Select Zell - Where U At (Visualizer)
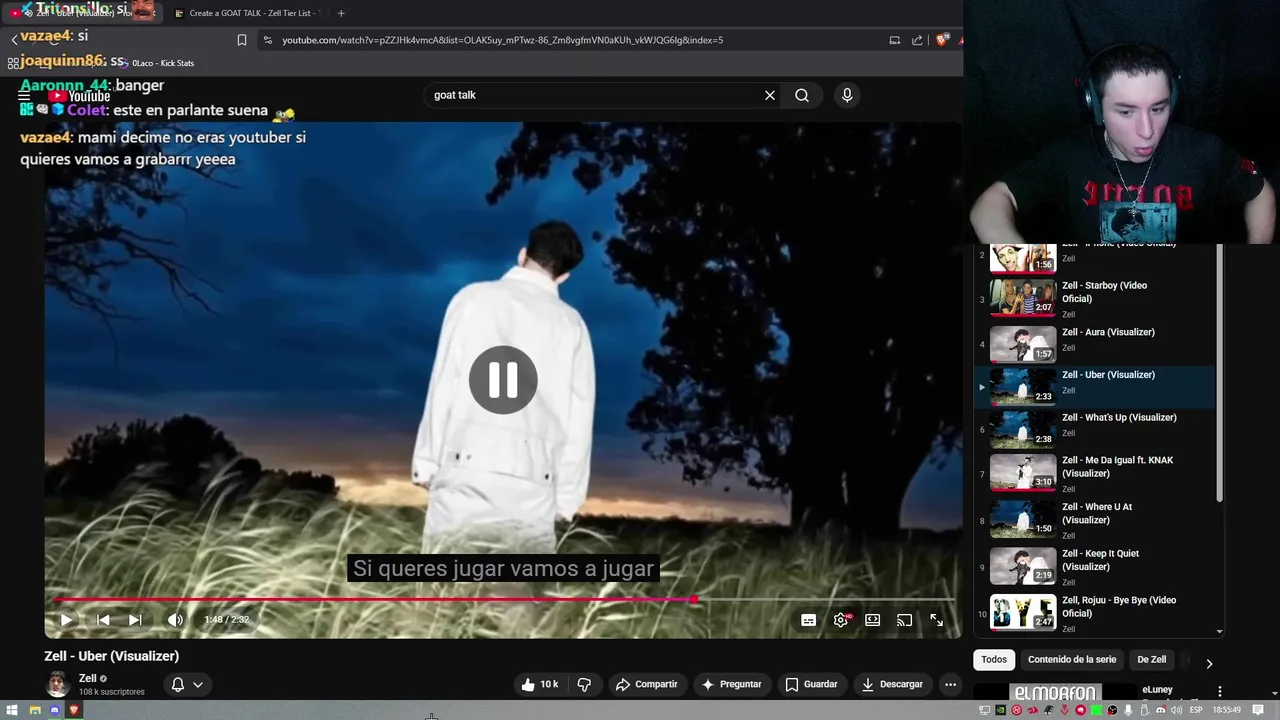1280x720 pixels. click(x=1095, y=519)
